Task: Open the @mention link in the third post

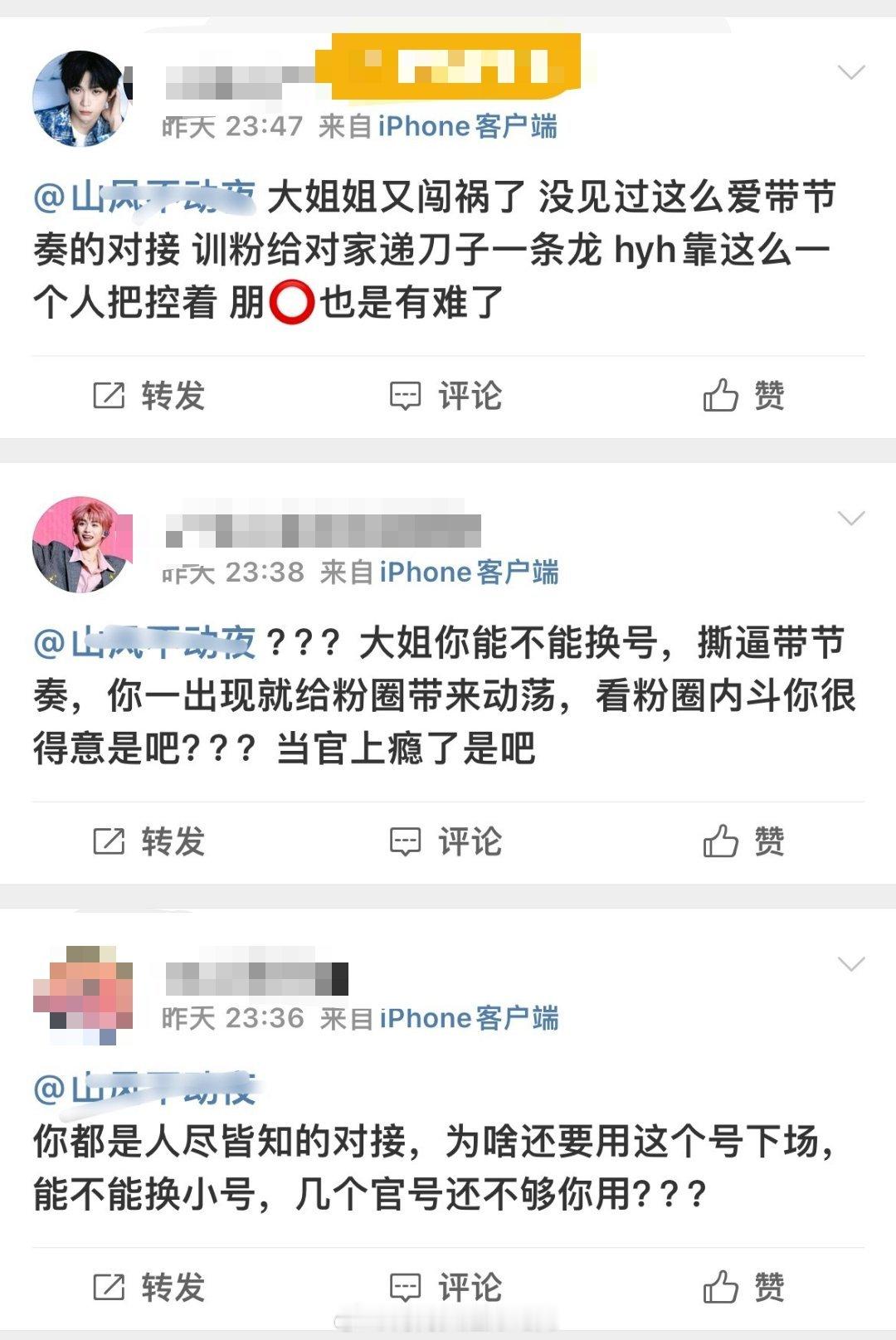Action: pyautogui.click(x=144, y=1089)
